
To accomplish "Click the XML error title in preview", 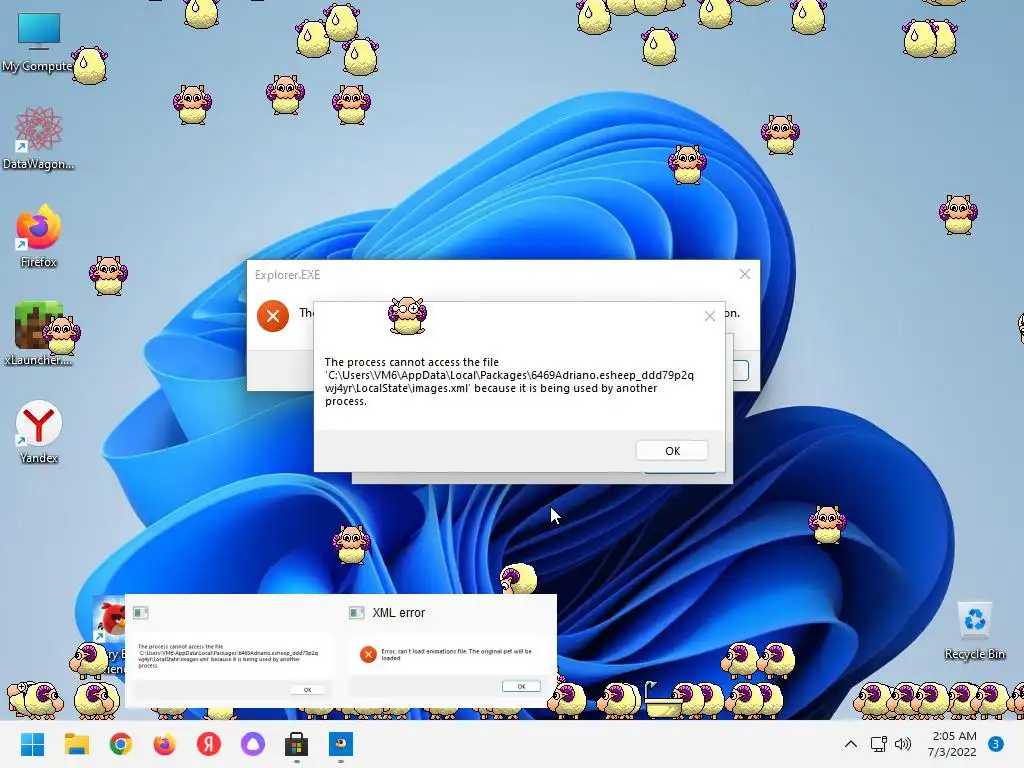I will click(398, 613).
